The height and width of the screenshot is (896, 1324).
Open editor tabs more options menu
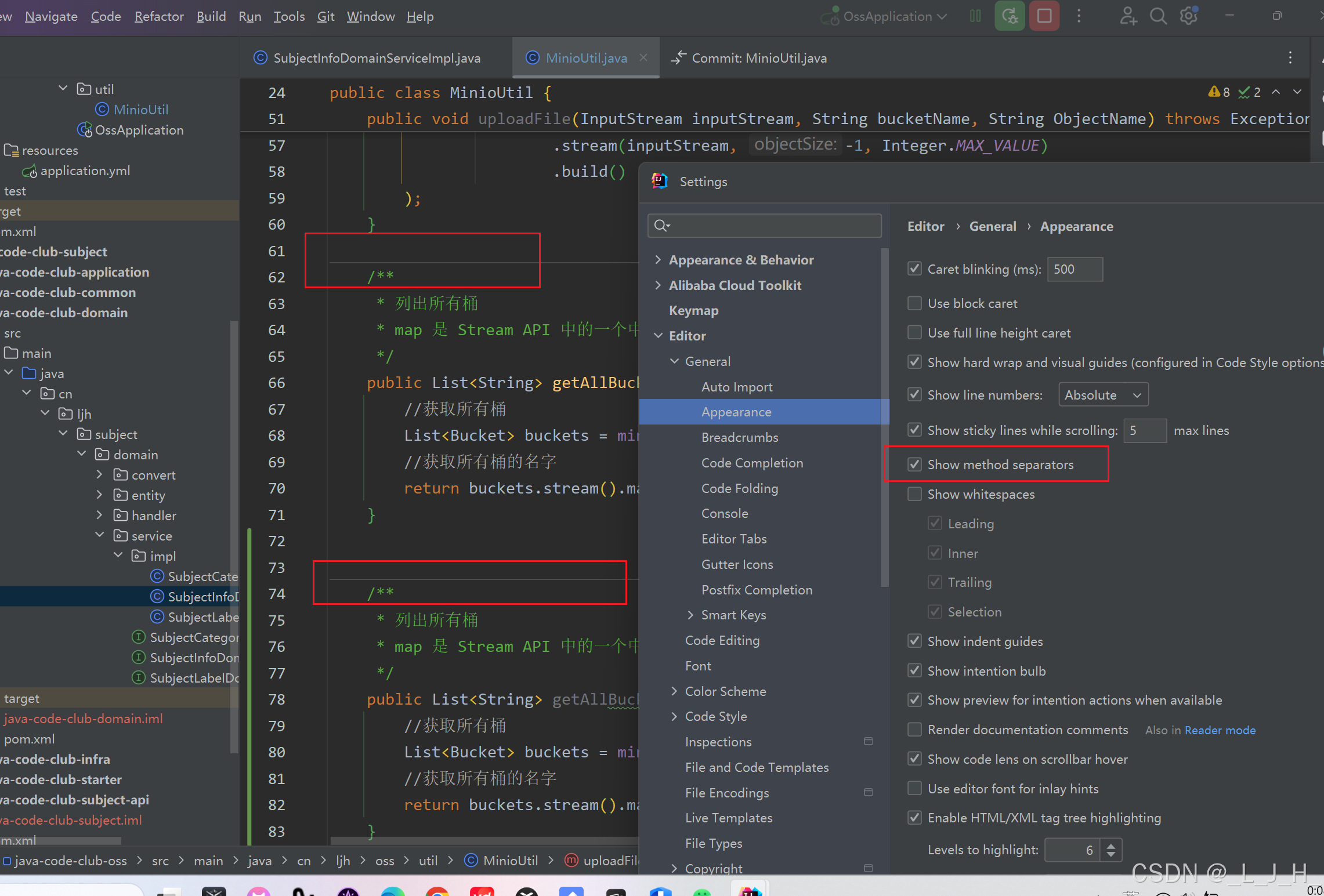[x=1290, y=57]
